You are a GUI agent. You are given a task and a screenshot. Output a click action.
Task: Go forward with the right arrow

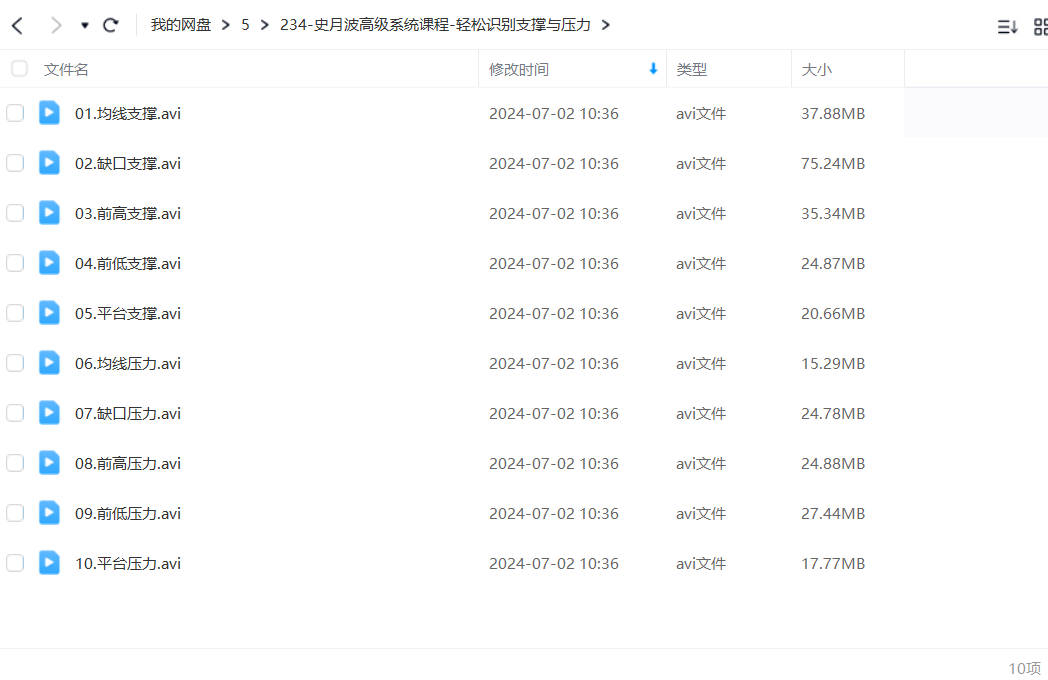pyautogui.click(x=56, y=25)
